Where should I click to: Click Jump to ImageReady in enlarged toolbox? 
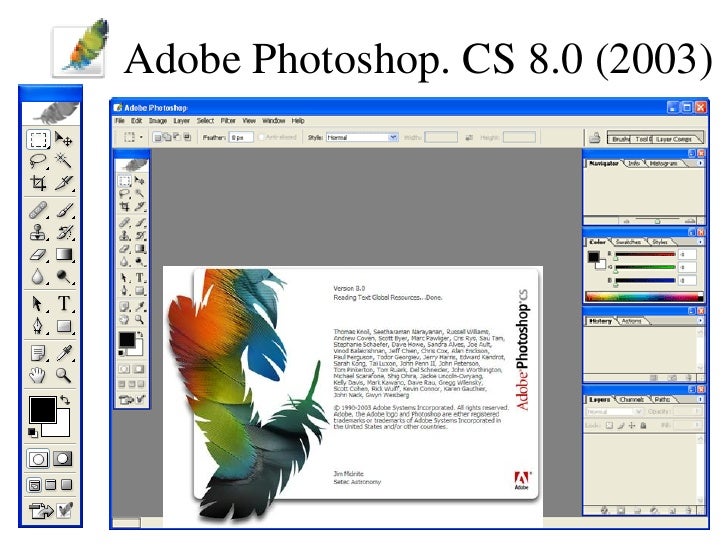pyautogui.click(x=41, y=511)
